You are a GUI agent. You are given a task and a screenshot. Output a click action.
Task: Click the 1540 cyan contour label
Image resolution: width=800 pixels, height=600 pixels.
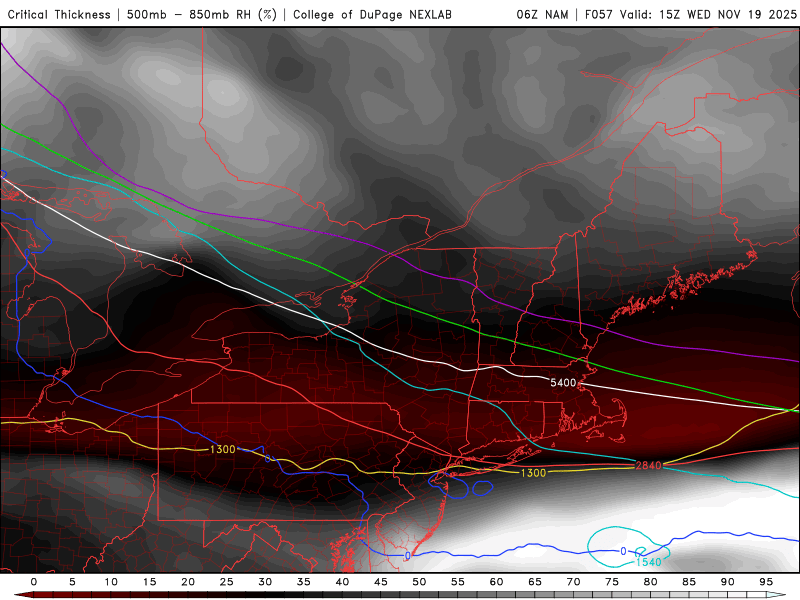point(648,562)
